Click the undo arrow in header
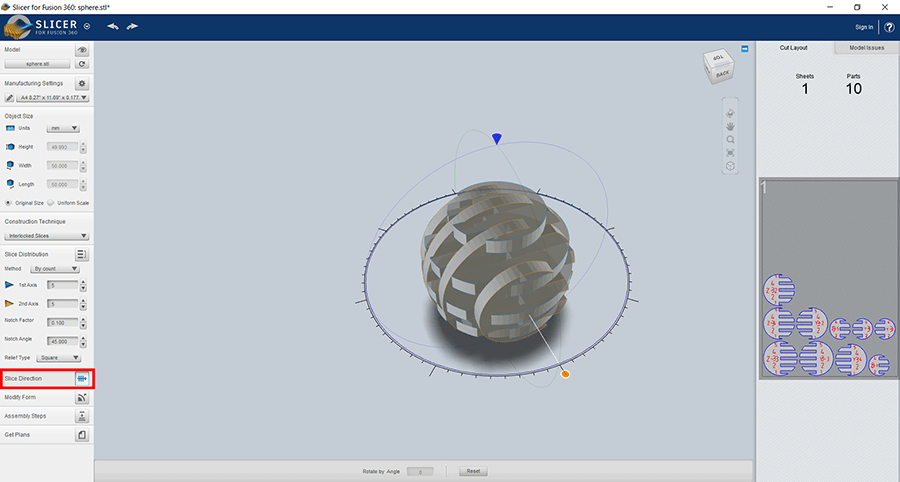 [x=113, y=26]
